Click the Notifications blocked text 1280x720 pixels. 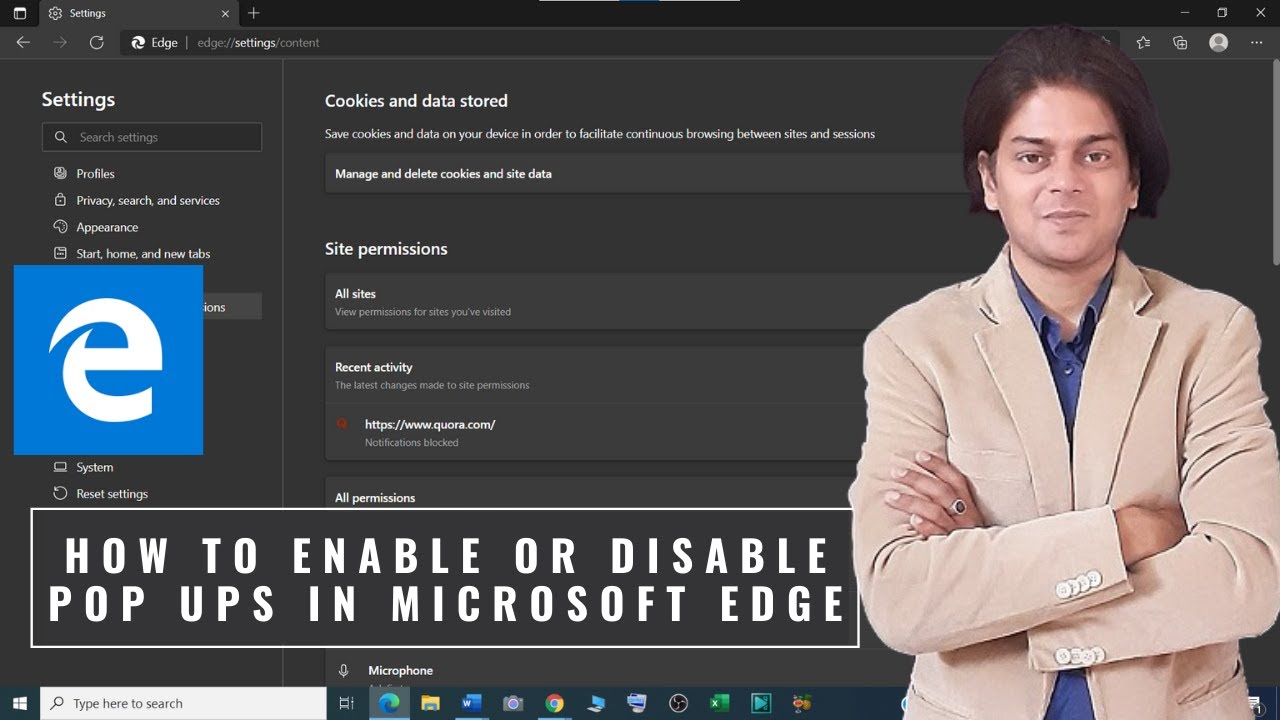coord(411,442)
